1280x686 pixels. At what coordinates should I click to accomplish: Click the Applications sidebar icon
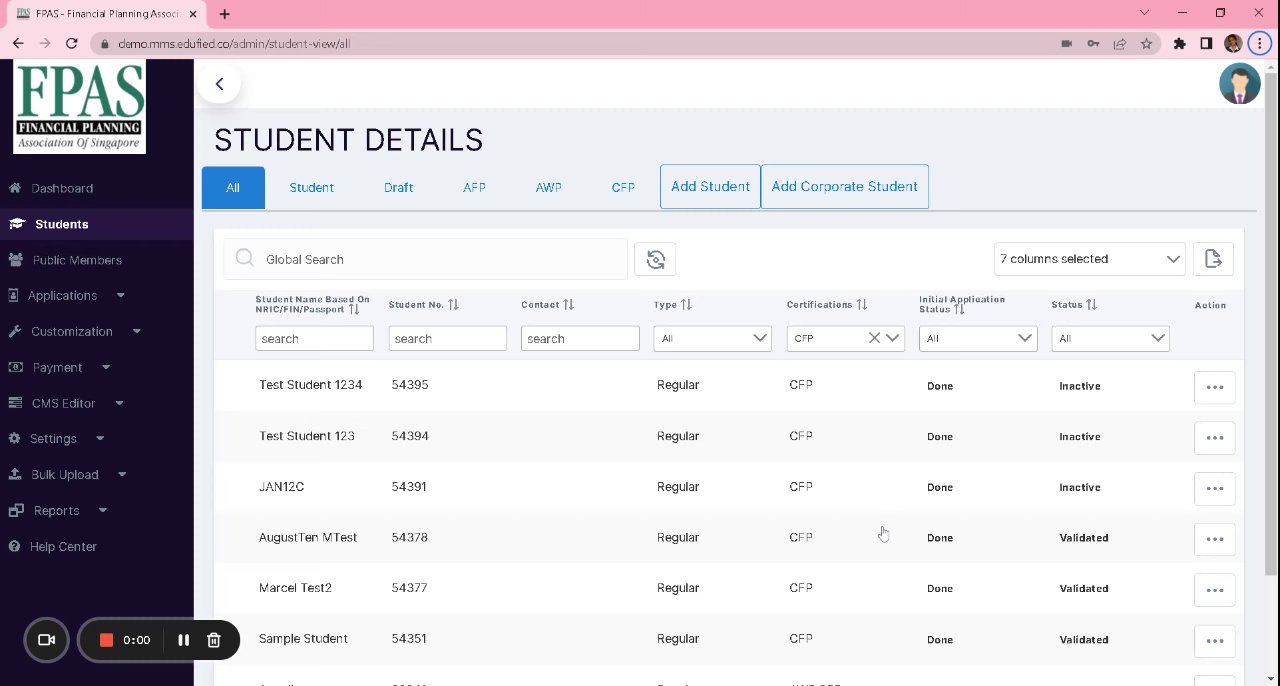coord(14,295)
